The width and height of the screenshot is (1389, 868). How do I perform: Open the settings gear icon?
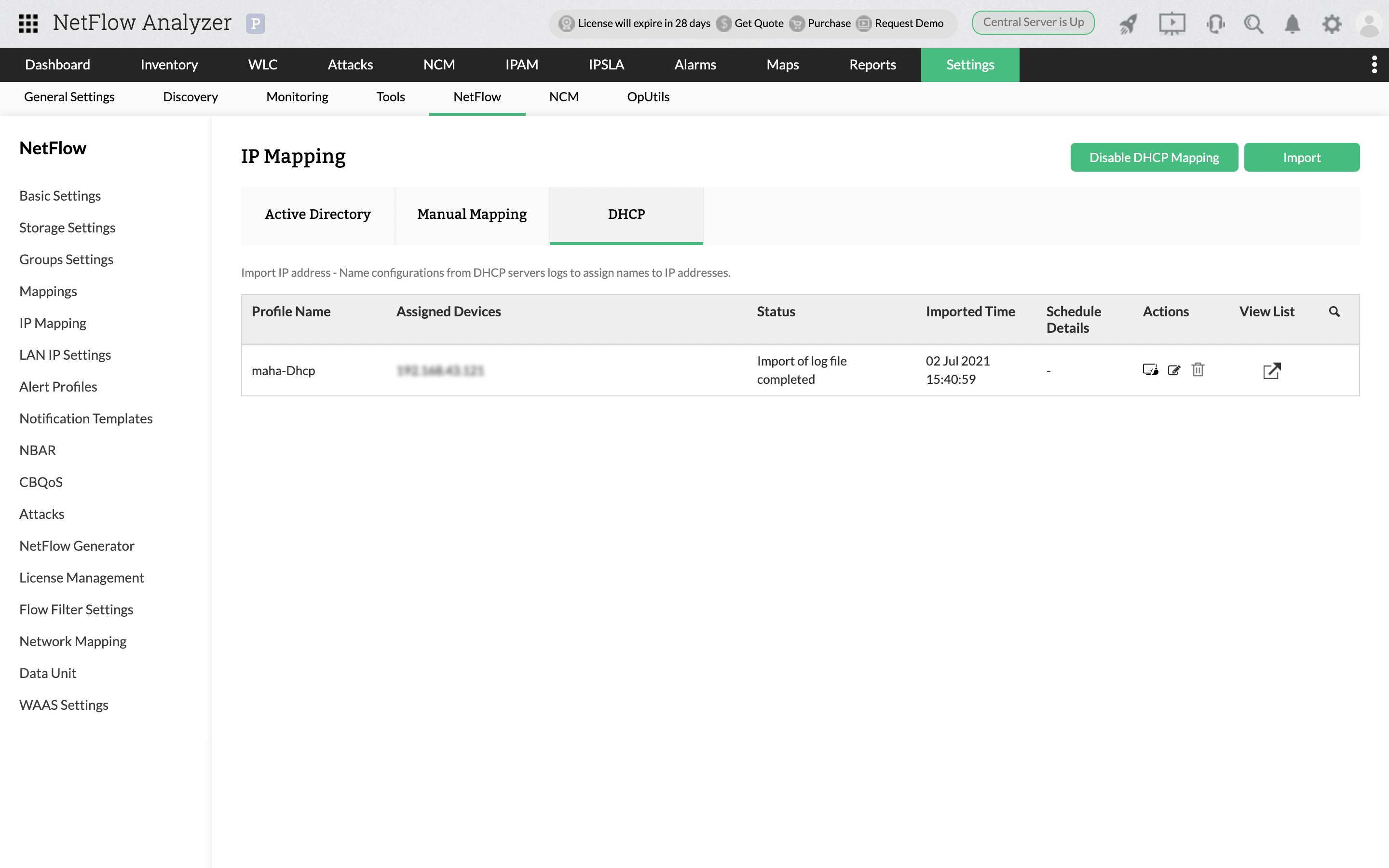click(1333, 24)
